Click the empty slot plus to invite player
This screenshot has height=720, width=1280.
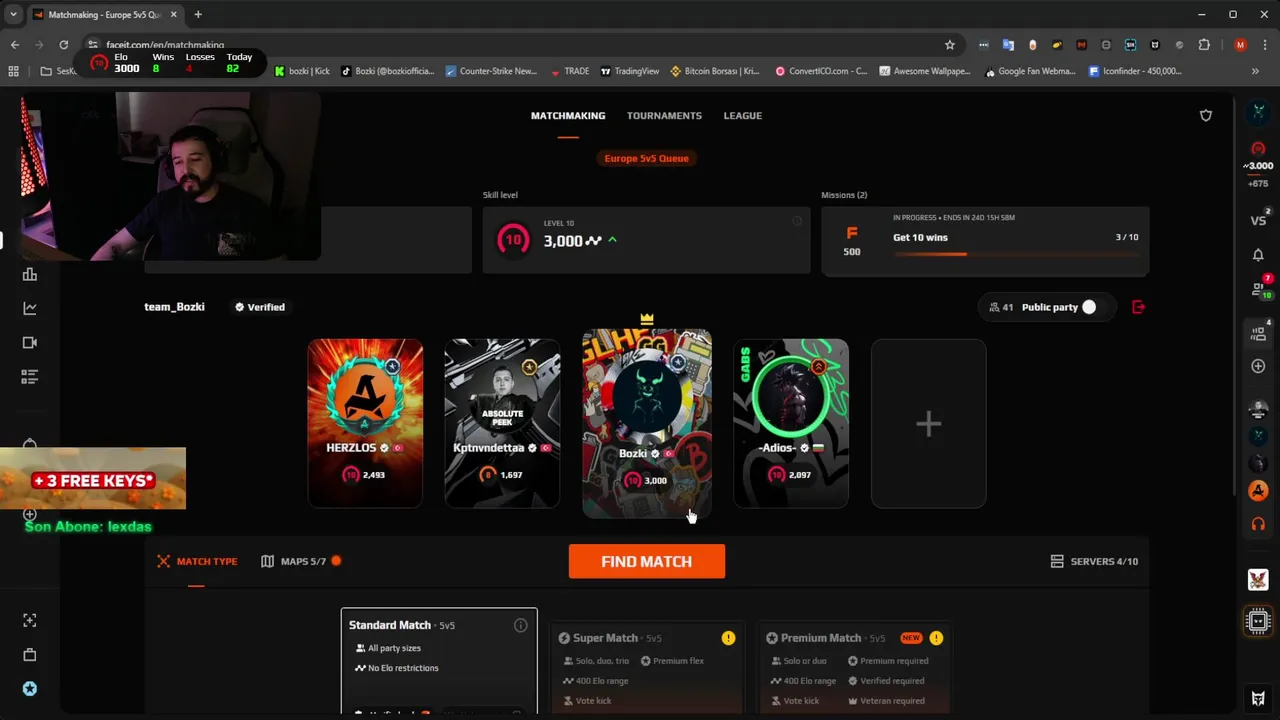(x=928, y=424)
